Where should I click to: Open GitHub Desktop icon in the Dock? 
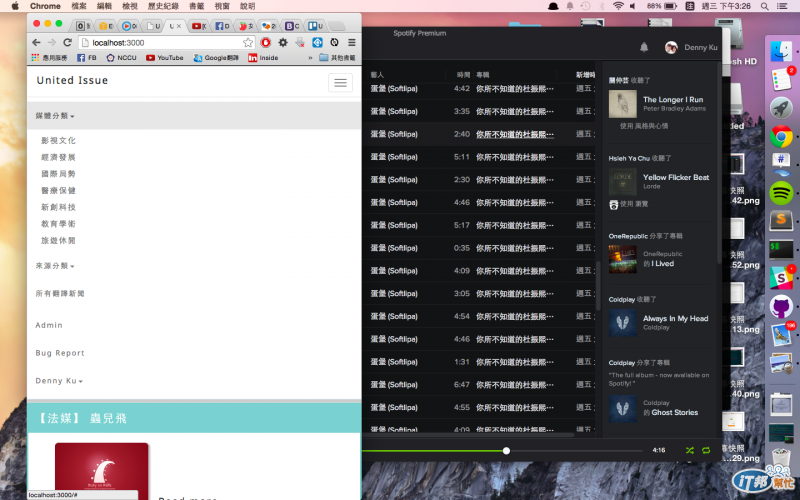click(781, 307)
